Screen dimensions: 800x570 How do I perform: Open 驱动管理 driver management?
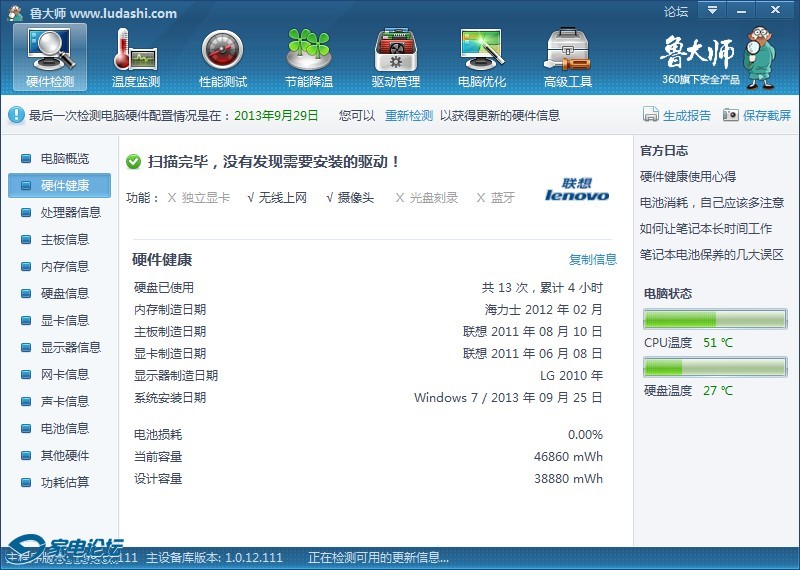coord(395,56)
